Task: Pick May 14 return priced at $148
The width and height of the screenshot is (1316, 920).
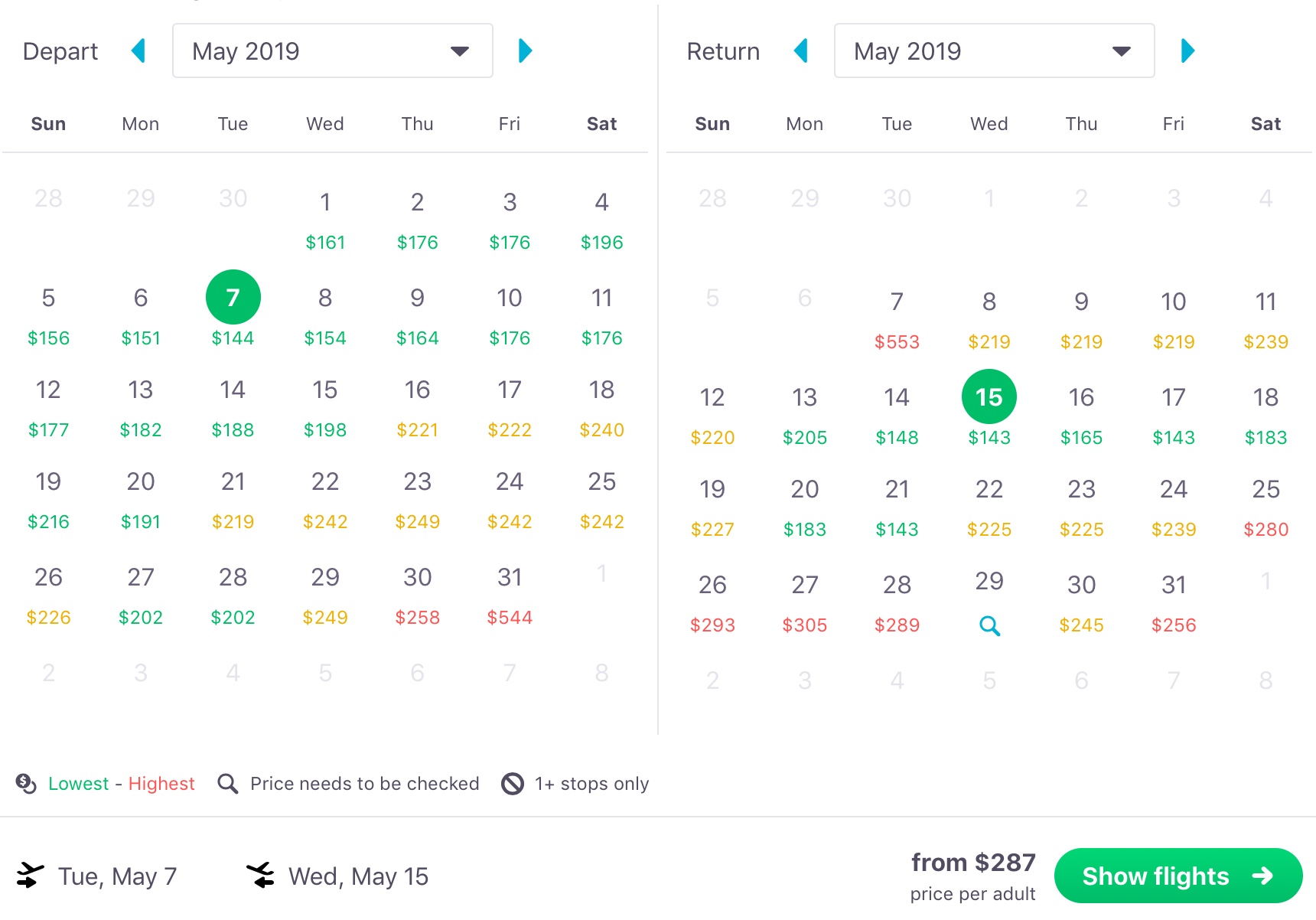Action: pyautogui.click(x=897, y=416)
